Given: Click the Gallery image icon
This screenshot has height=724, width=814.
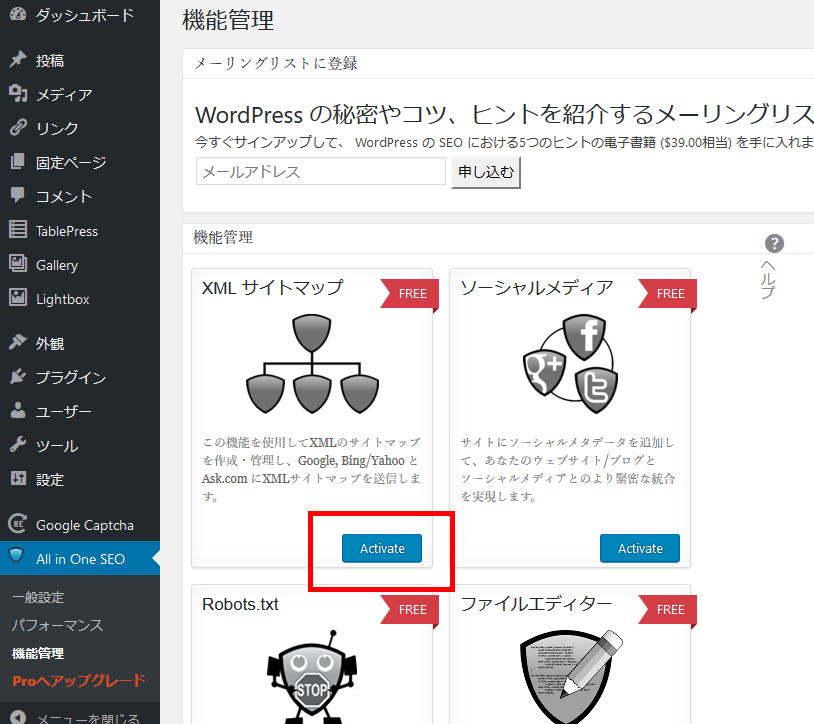Looking at the screenshot, I should [x=18, y=264].
